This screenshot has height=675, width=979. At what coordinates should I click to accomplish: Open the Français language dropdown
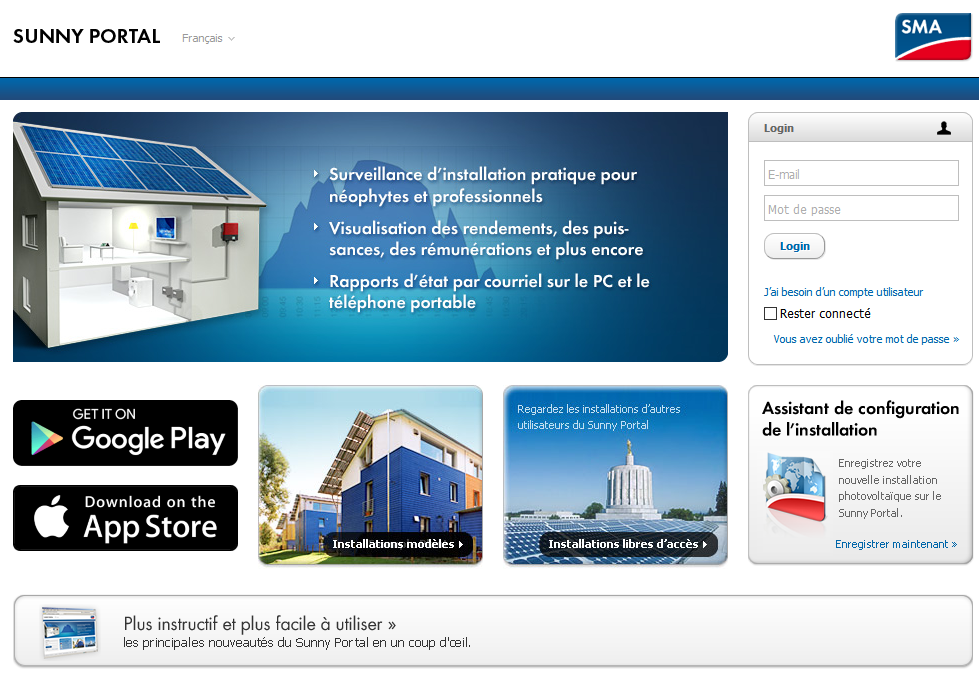tap(208, 38)
